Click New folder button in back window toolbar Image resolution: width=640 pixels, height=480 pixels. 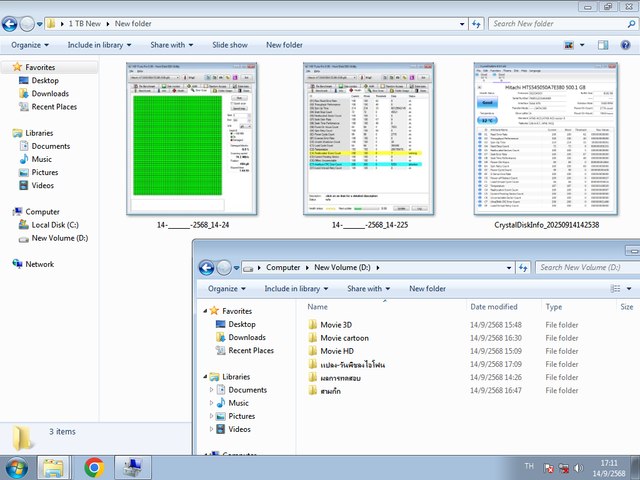284,45
